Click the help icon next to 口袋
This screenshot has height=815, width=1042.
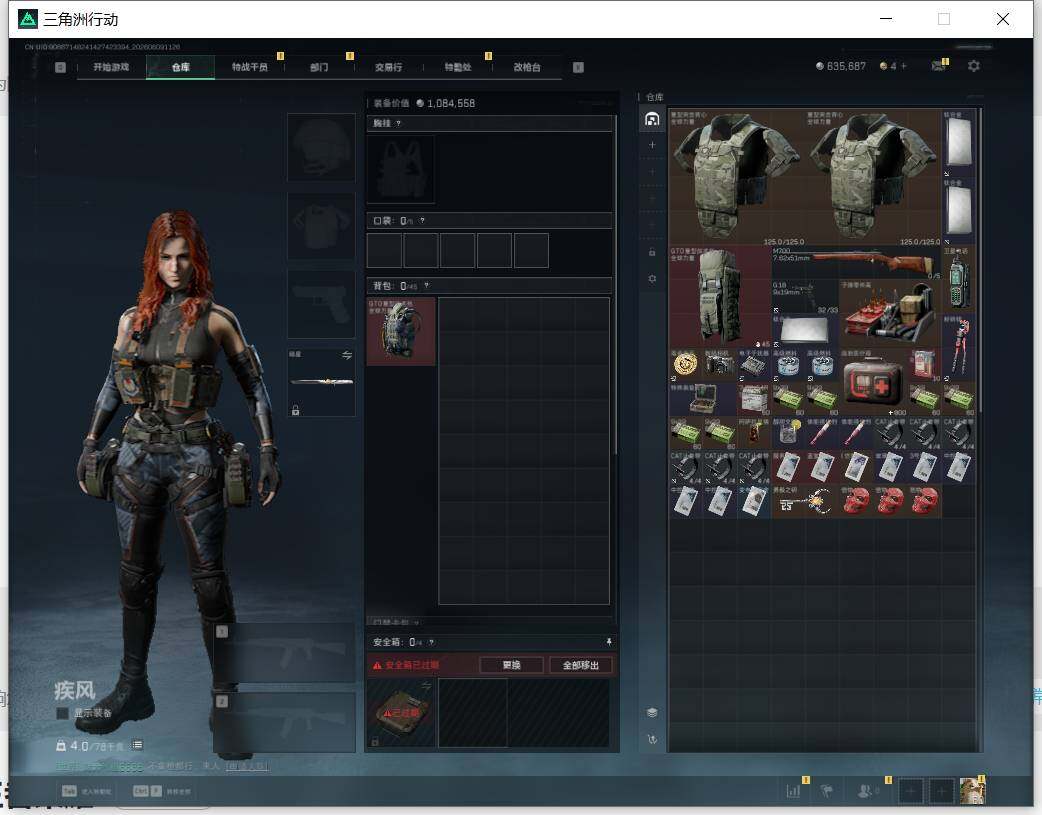click(x=422, y=221)
